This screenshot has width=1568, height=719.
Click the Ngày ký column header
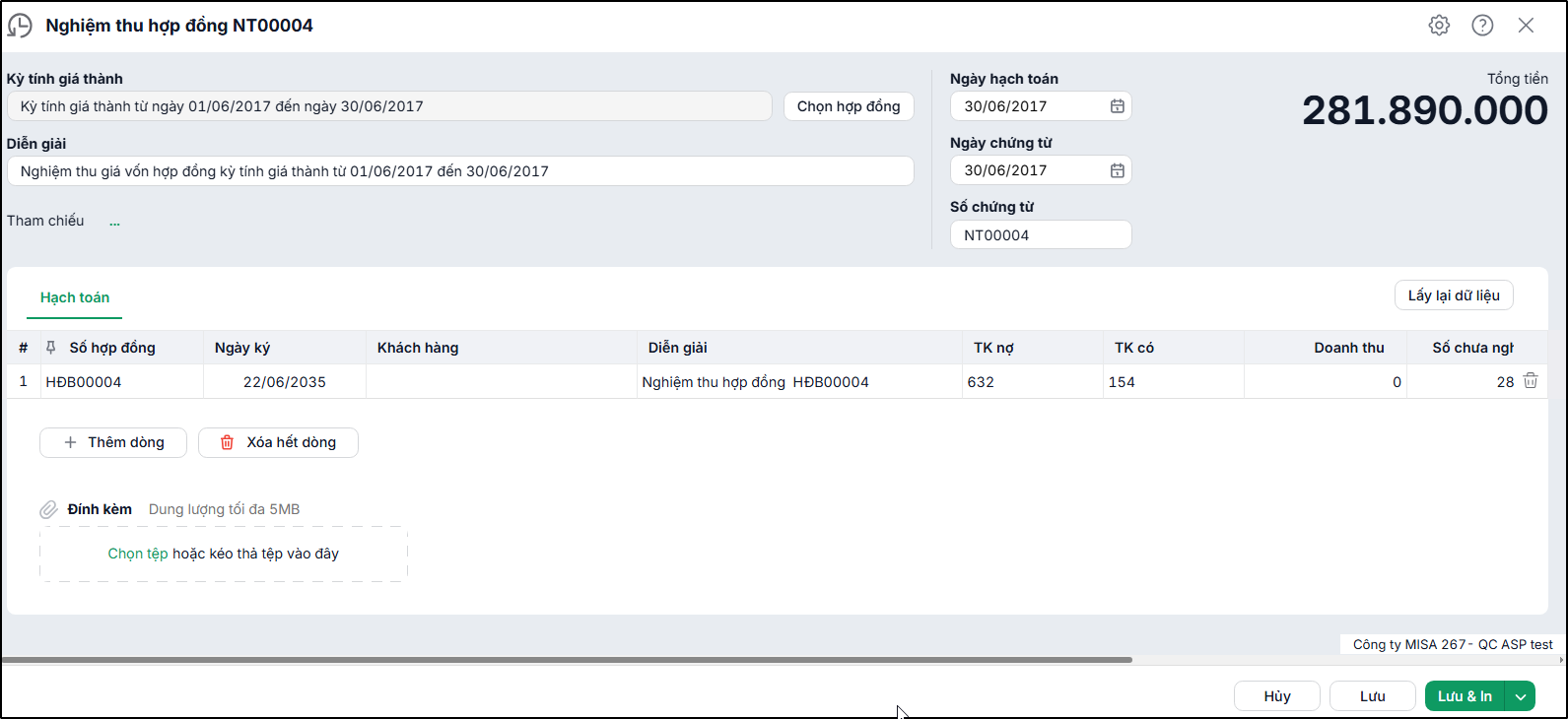285,348
